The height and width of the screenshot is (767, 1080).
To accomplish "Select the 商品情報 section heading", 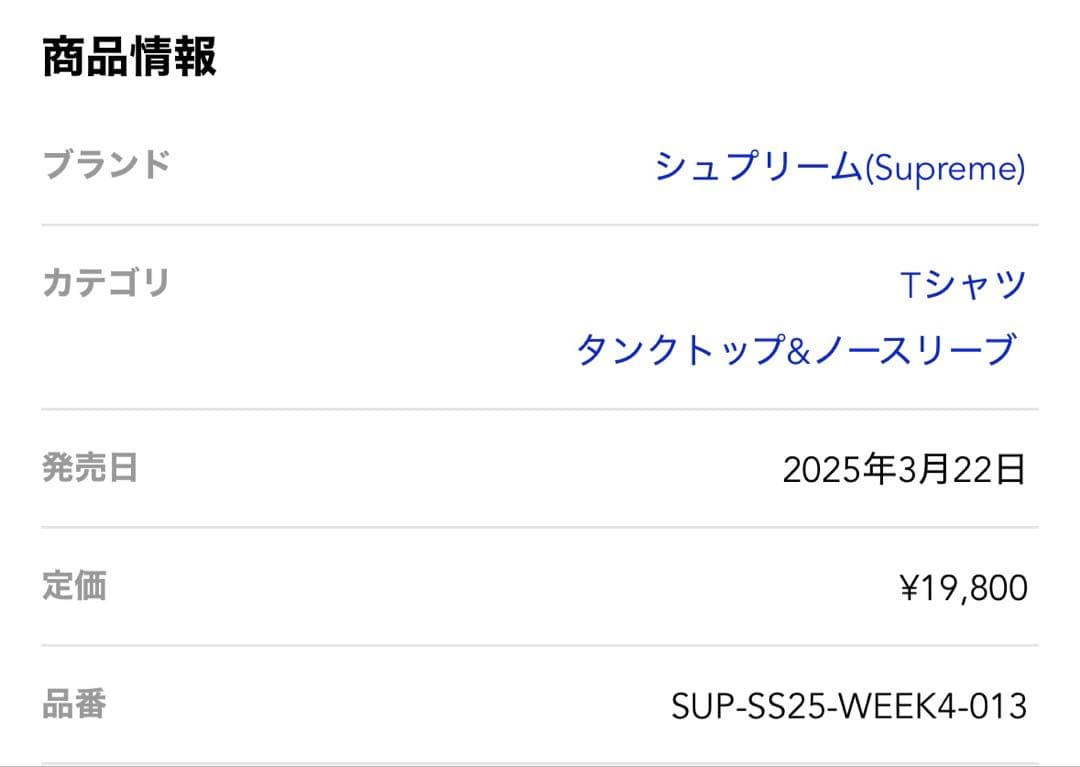I will 131,55.
